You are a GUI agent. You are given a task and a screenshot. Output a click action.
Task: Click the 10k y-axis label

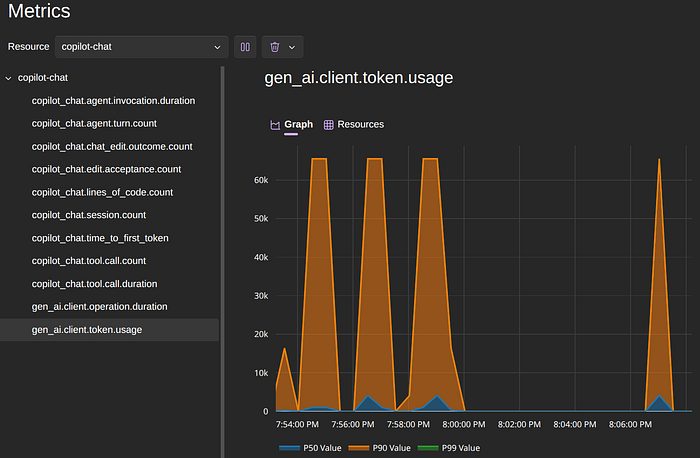(x=261, y=373)
